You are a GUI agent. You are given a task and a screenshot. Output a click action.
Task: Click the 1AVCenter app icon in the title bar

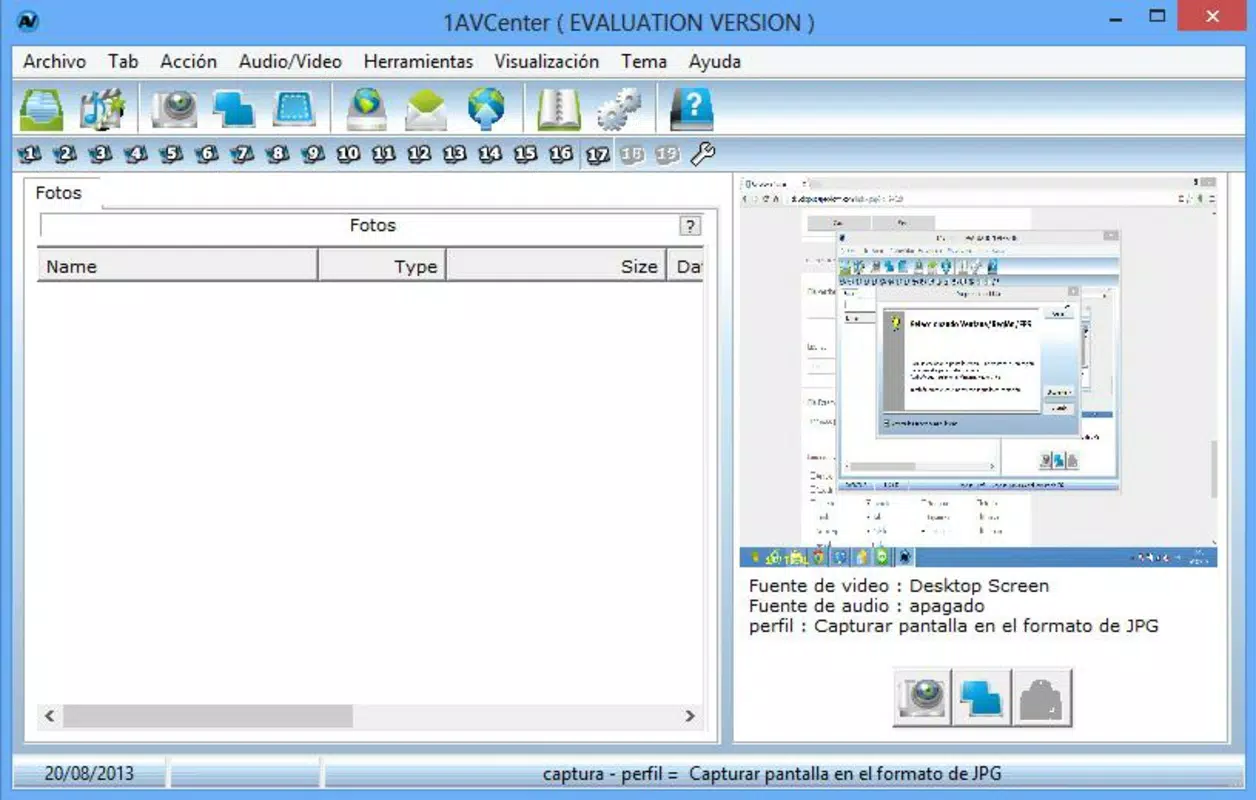[x=28, y=20]
